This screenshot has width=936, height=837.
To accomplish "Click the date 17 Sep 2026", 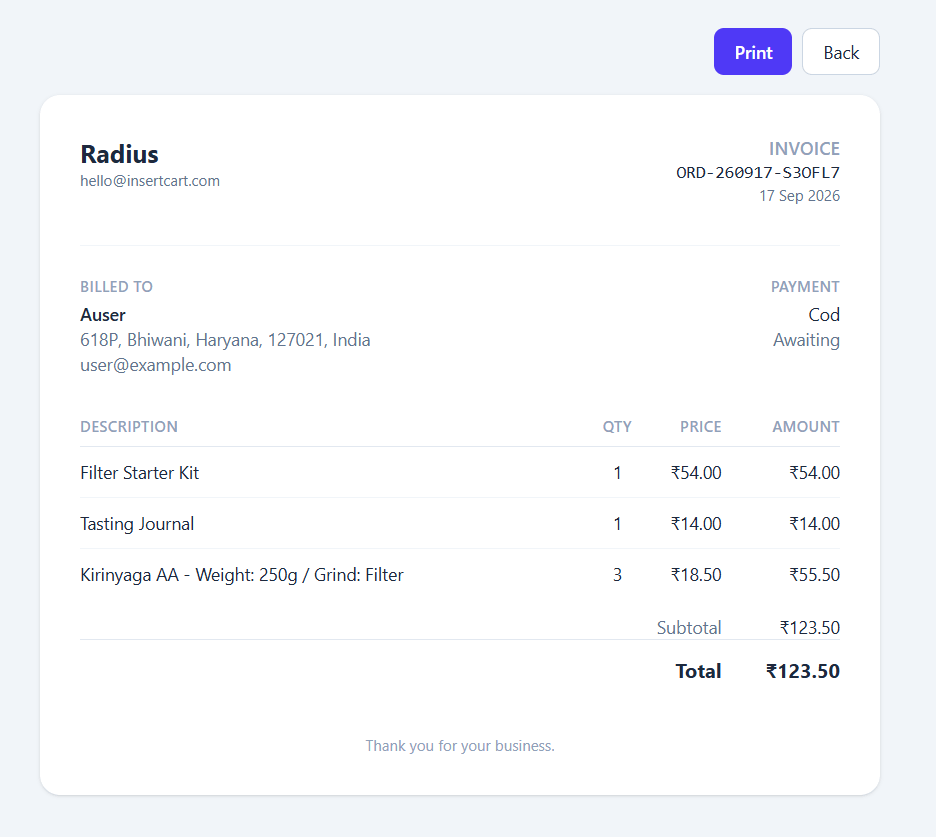I will pyautogui.click(x=799, y=196).
